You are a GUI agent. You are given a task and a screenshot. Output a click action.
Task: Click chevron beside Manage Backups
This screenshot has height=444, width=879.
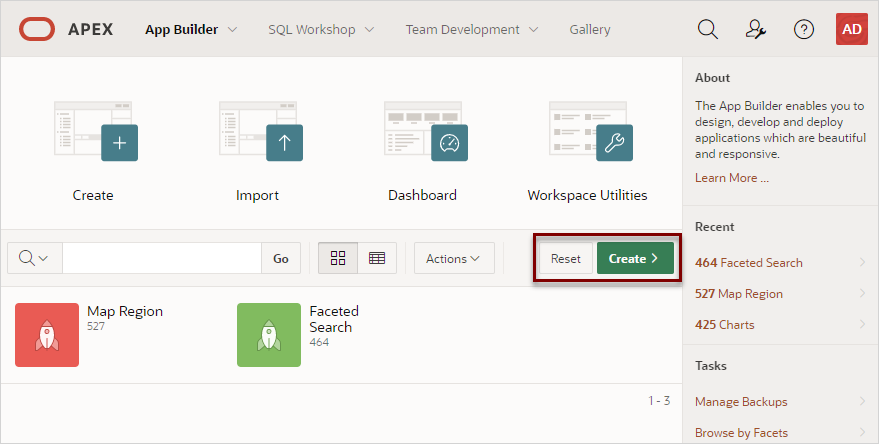point(862,401)
